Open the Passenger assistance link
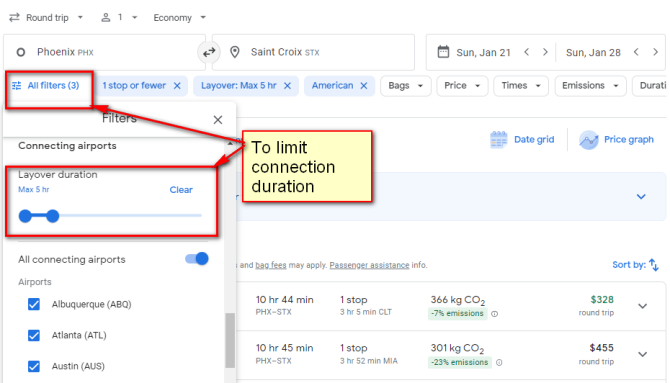This screenshot has width=670, height=383. (370, 265)
